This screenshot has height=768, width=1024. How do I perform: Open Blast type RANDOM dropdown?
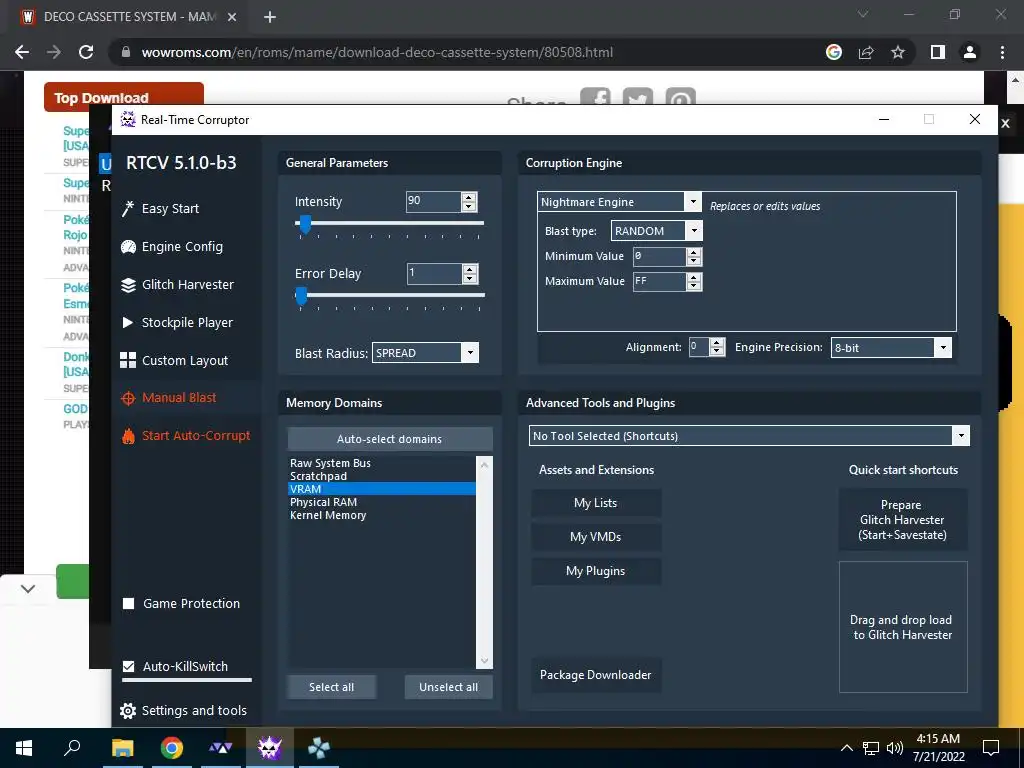(x=694, y=231)
